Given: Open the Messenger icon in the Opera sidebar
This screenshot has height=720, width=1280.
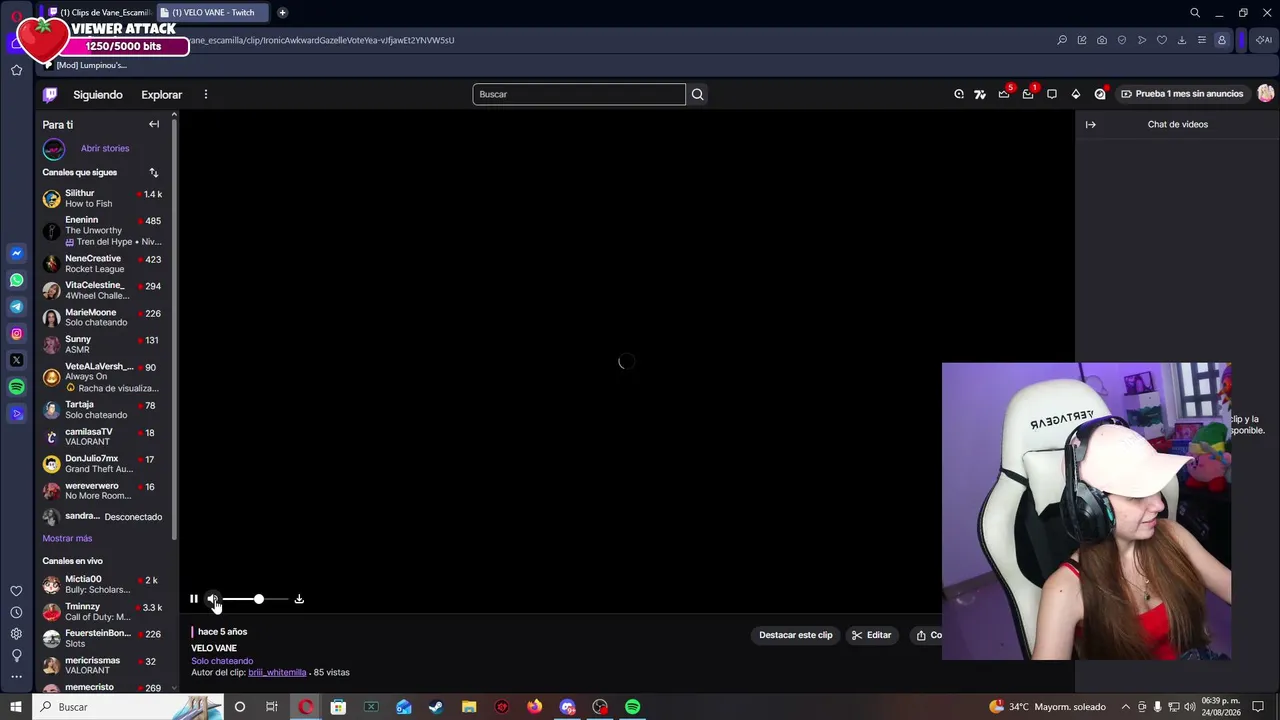Looking at the screenshot, I should point(16,253).
